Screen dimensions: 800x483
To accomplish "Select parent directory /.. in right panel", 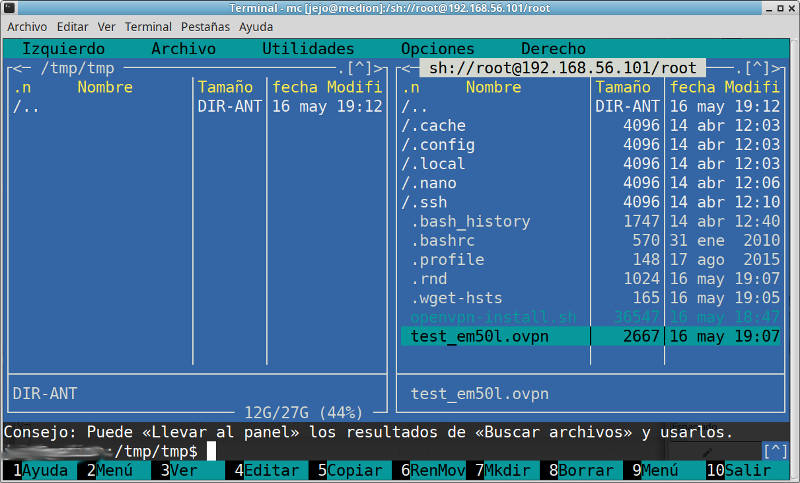I will (x=591, y=107).
